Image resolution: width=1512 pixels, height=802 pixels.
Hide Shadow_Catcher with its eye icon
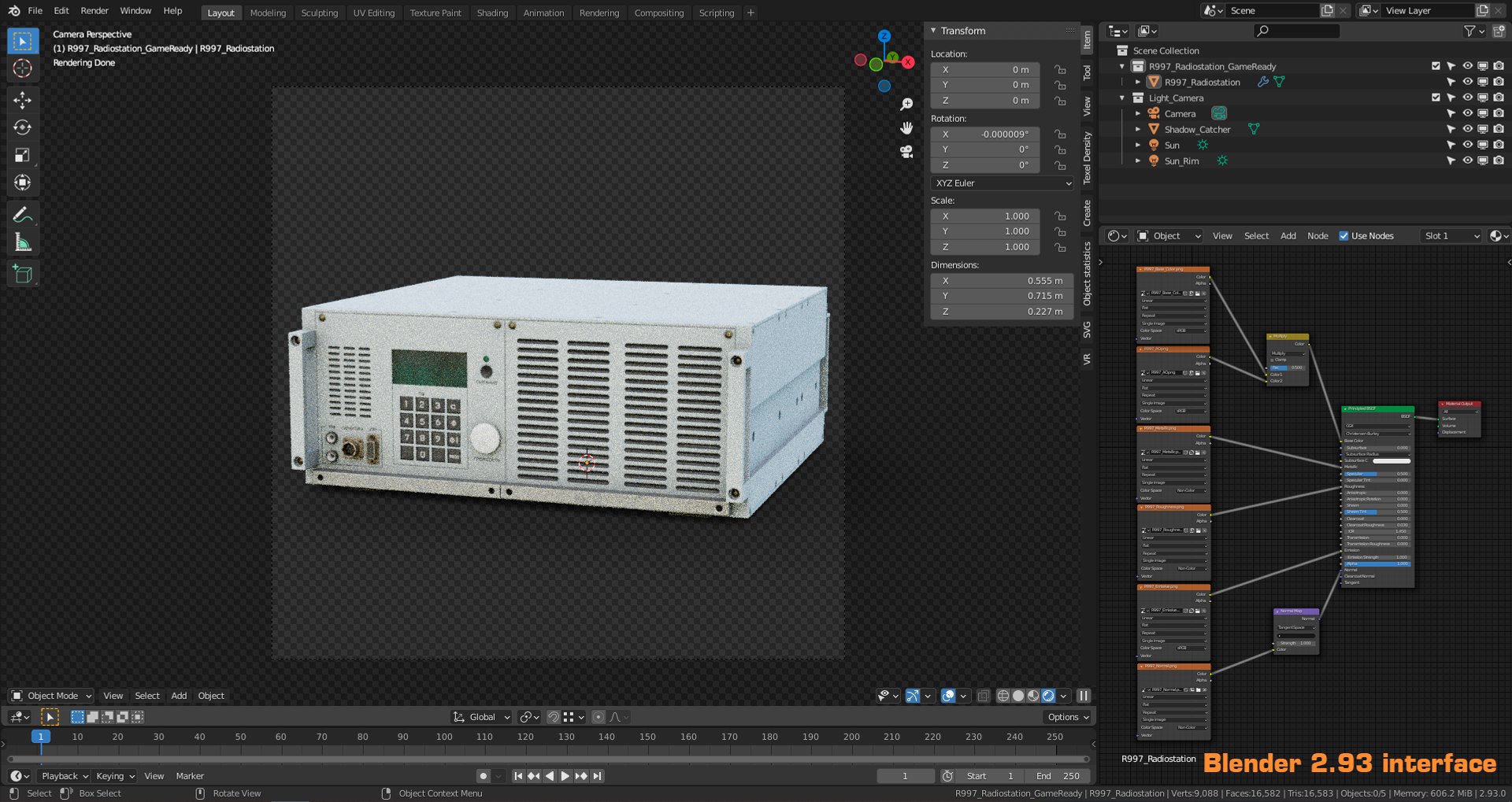tap(1467, 129)
